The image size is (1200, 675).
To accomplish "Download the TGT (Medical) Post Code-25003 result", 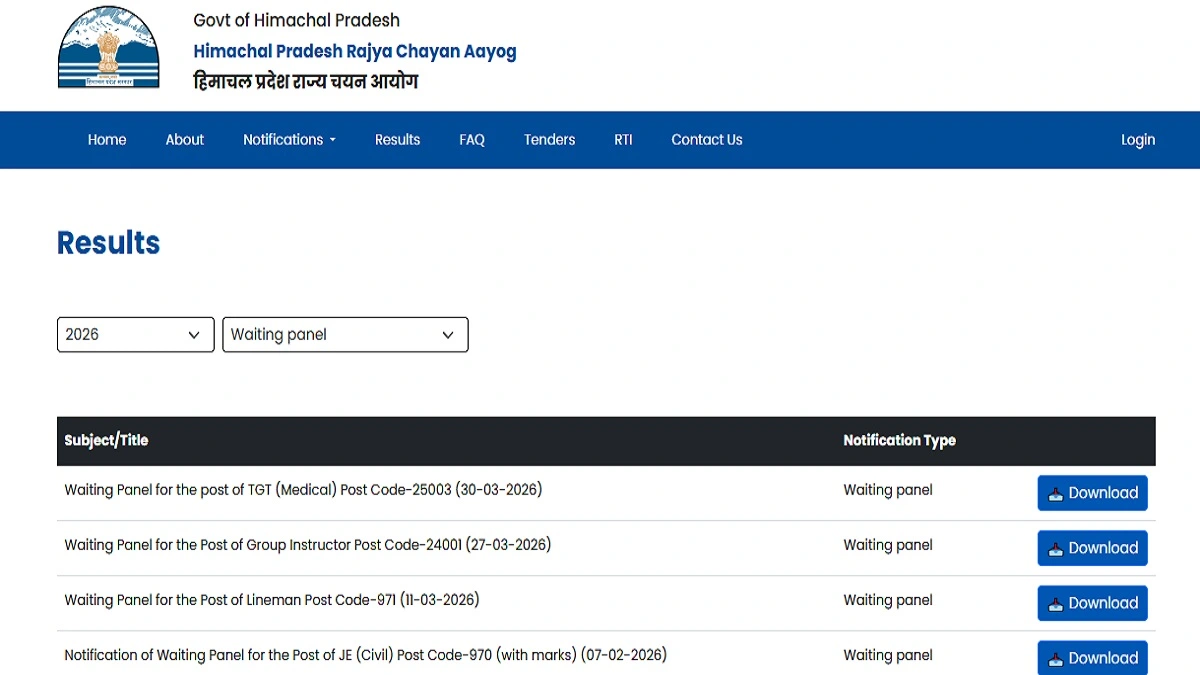I will pos(1092,493).
